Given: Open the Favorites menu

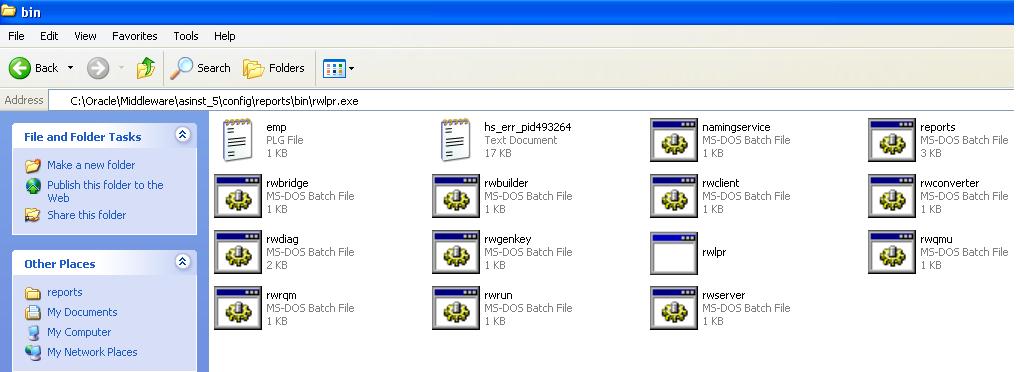Looking at the screenshot, I should pos(135,36).
